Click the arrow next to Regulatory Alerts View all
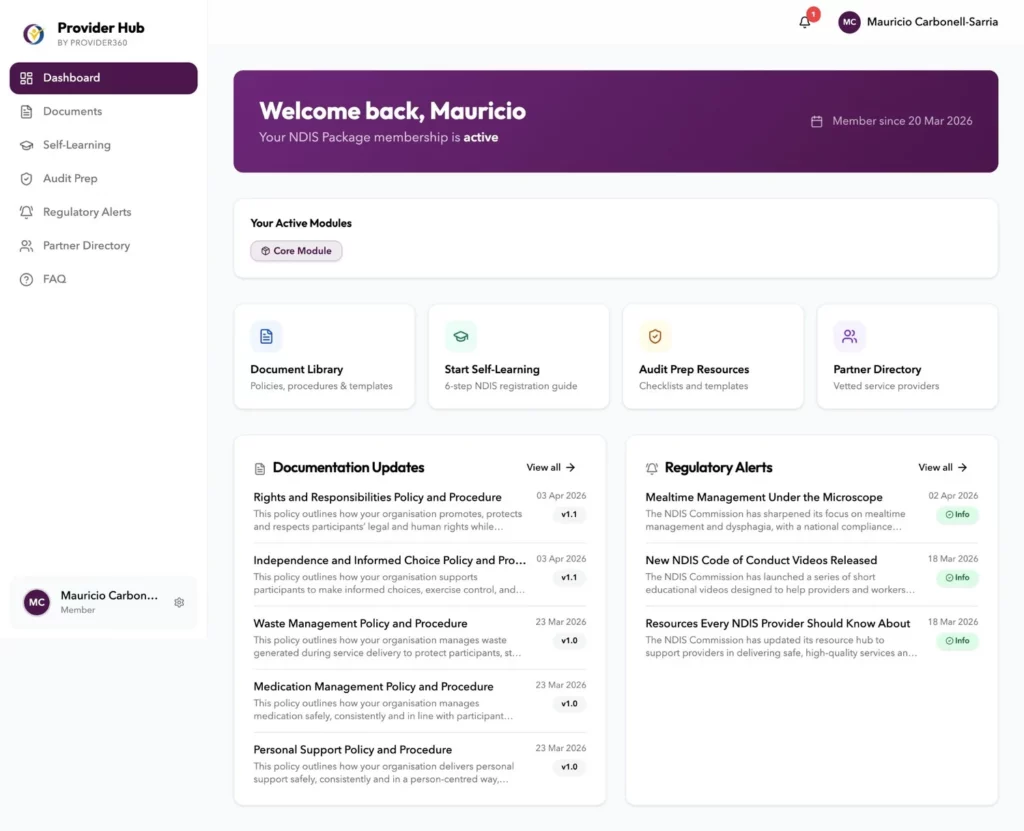This screenshot has height=831, width=1024. coord(963,468)
